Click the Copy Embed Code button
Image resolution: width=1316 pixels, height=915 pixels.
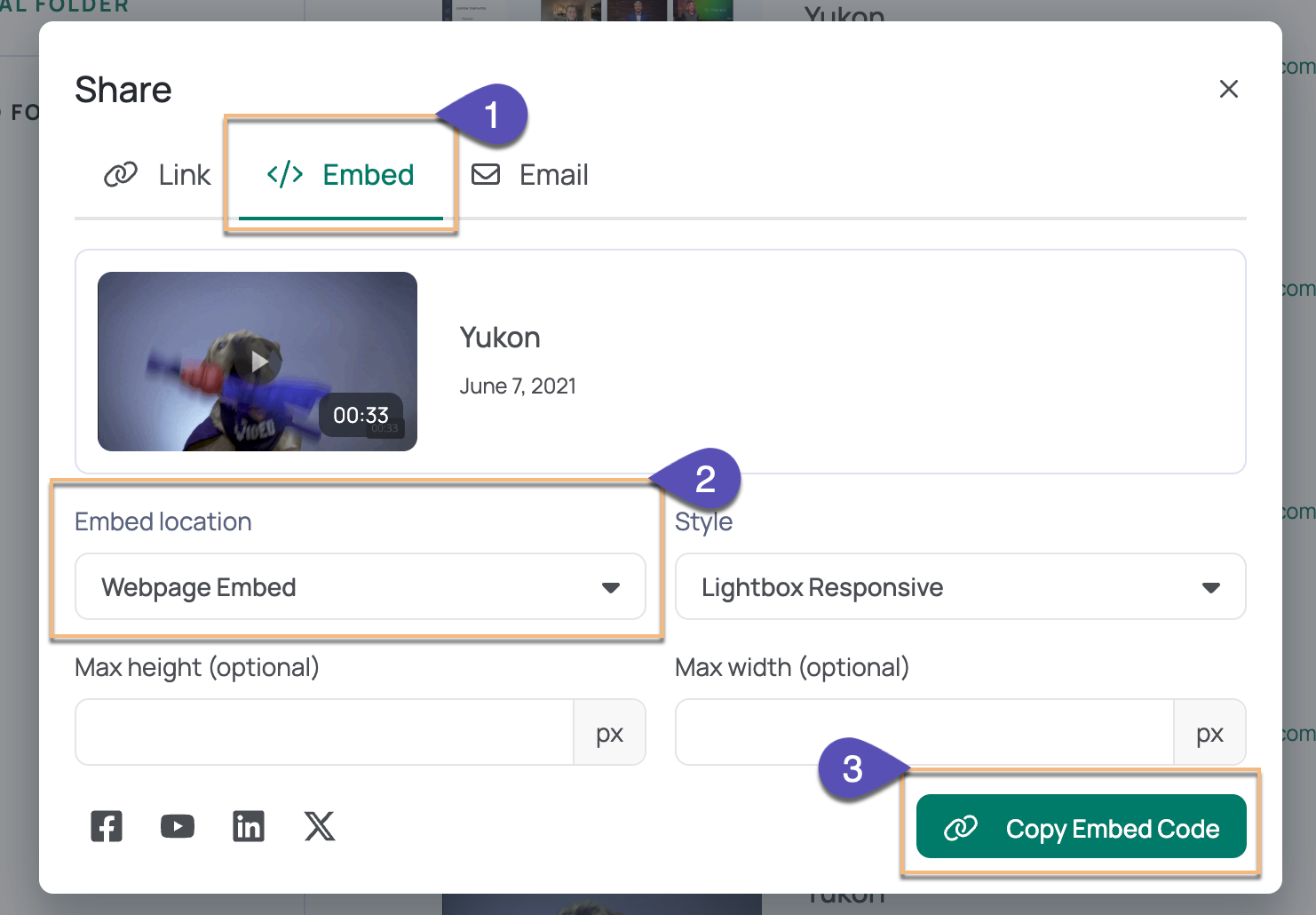pyautogui.click(x=1082, y=826)
